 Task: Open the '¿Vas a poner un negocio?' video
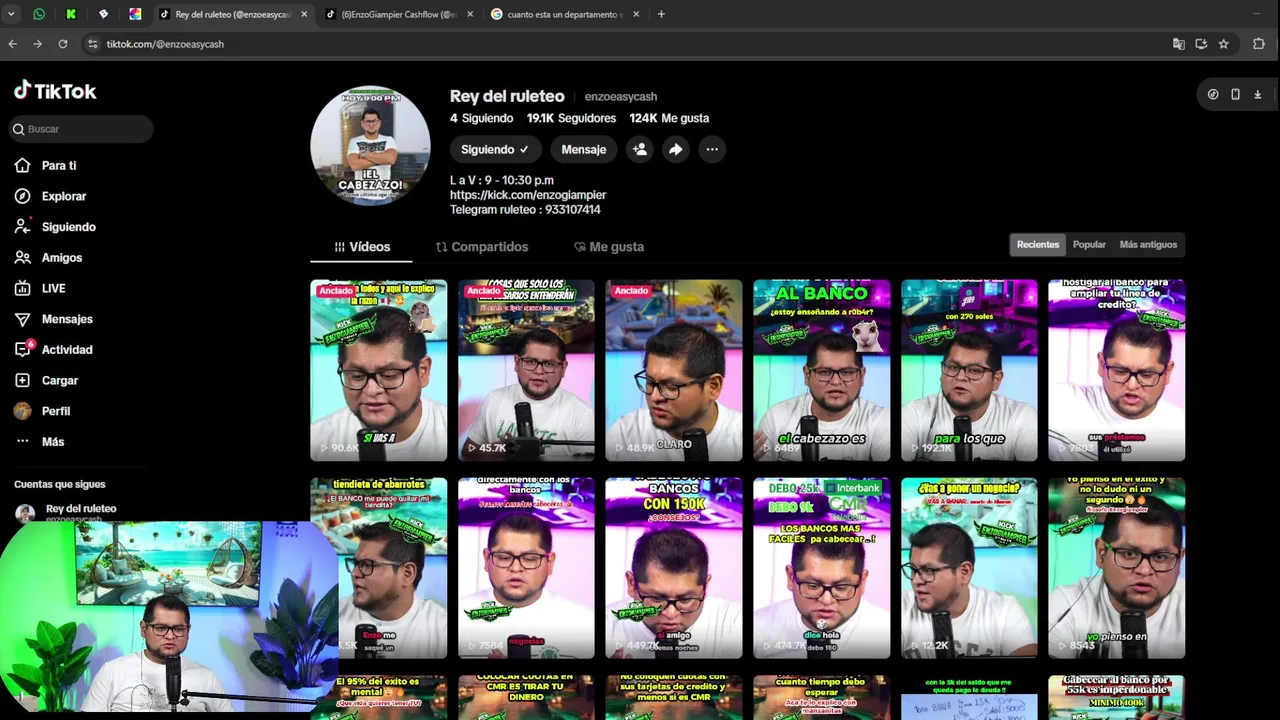point(969,568)
